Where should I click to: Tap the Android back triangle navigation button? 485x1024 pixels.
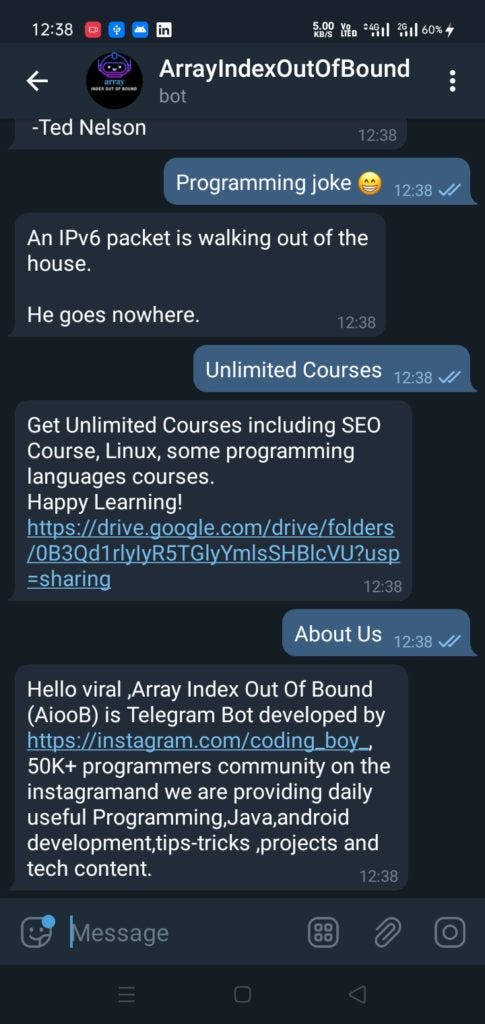point(357,994)
